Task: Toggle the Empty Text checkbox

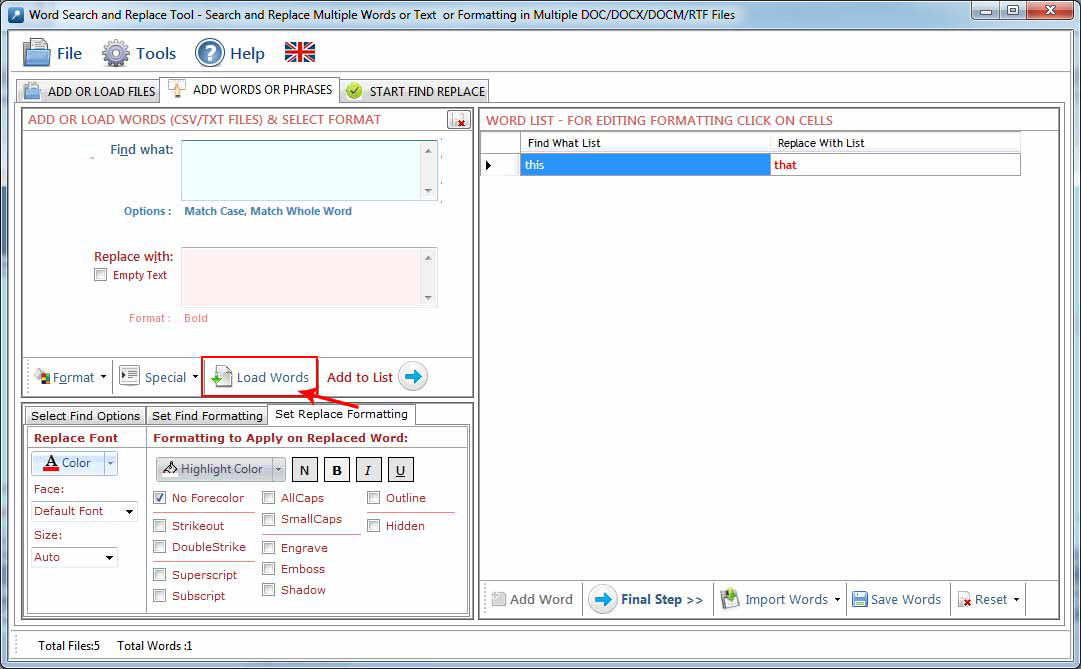Action: [101, 275]
